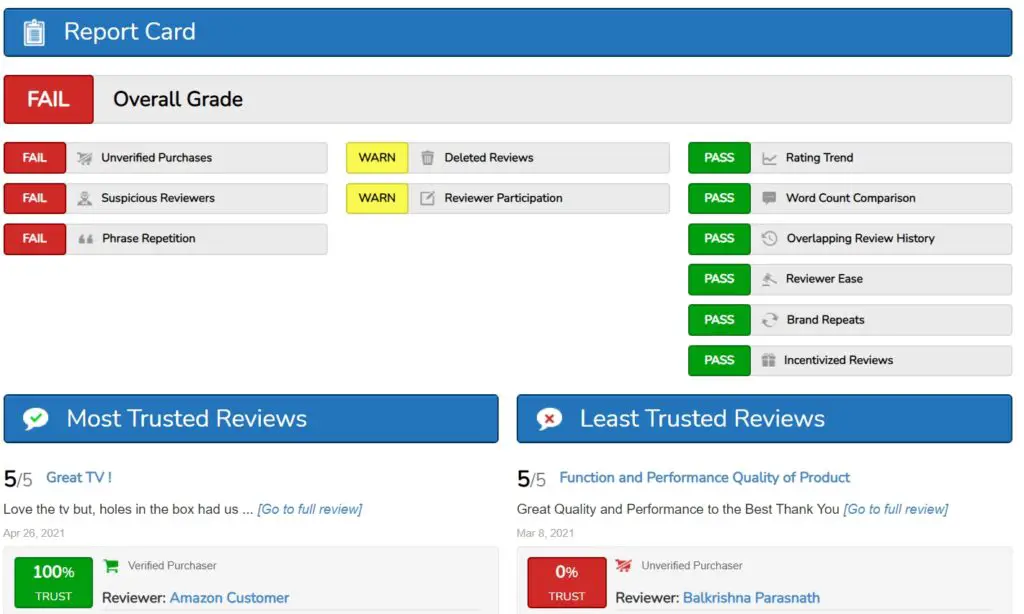1024x614 pixels.
Task: Click the Reviewer Participation edit icon
Action: 427,199
